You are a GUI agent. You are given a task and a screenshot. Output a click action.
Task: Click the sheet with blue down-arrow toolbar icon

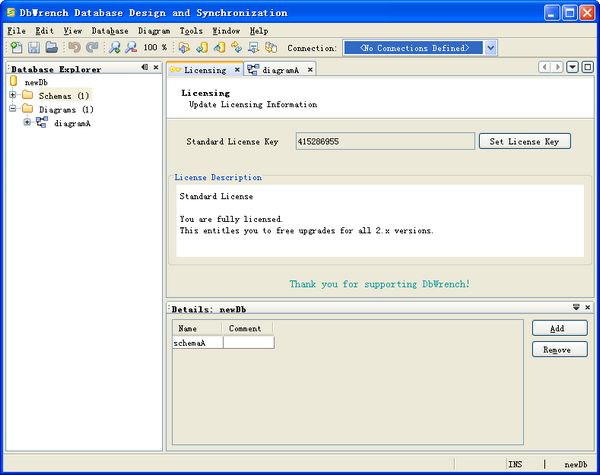[253, 47]
